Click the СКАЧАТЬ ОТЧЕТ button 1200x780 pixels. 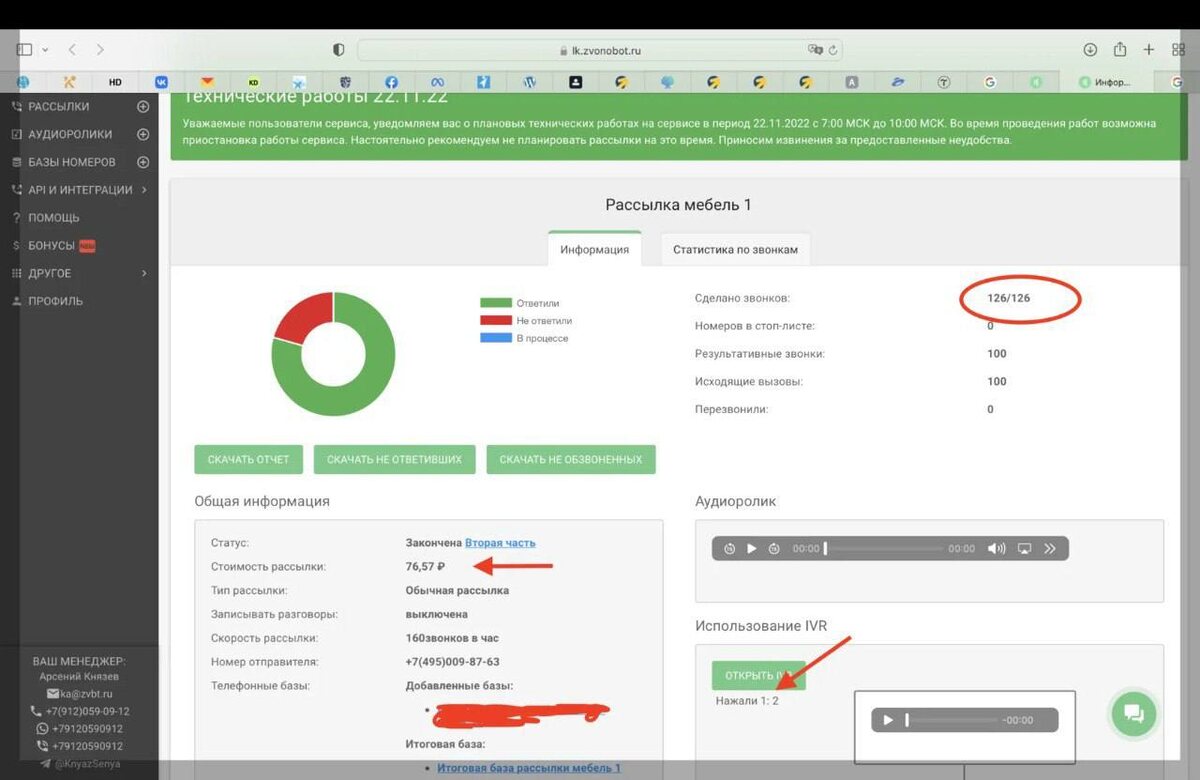tap(248, 459)
